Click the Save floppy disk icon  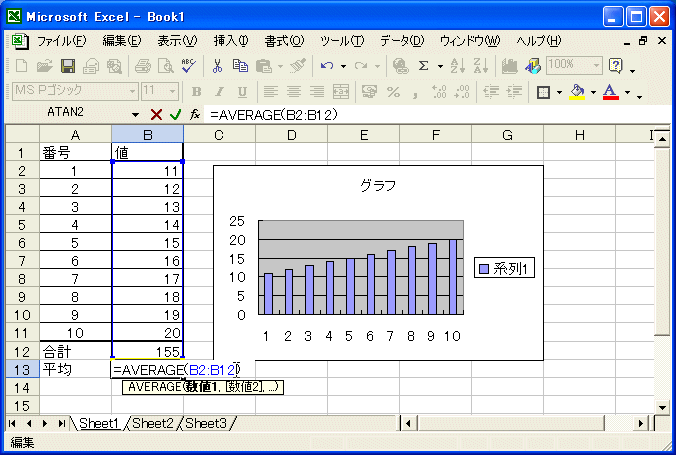coord(68,66)
